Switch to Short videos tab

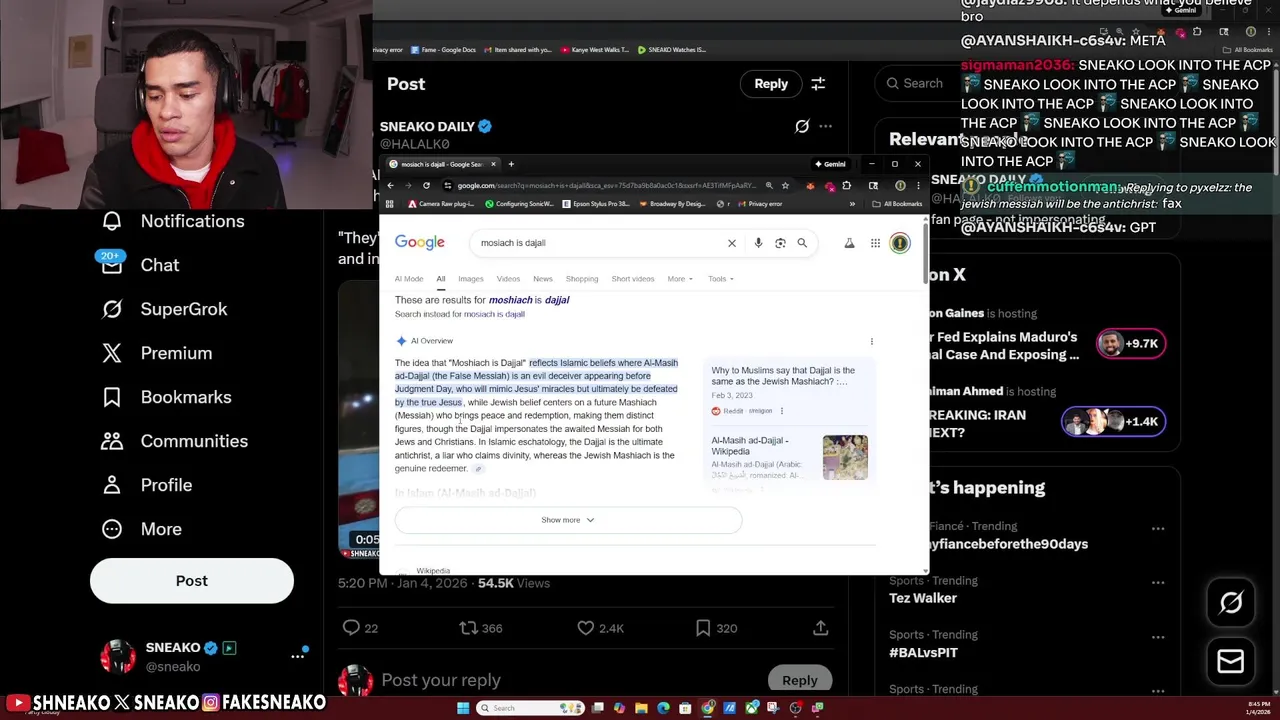633,279
